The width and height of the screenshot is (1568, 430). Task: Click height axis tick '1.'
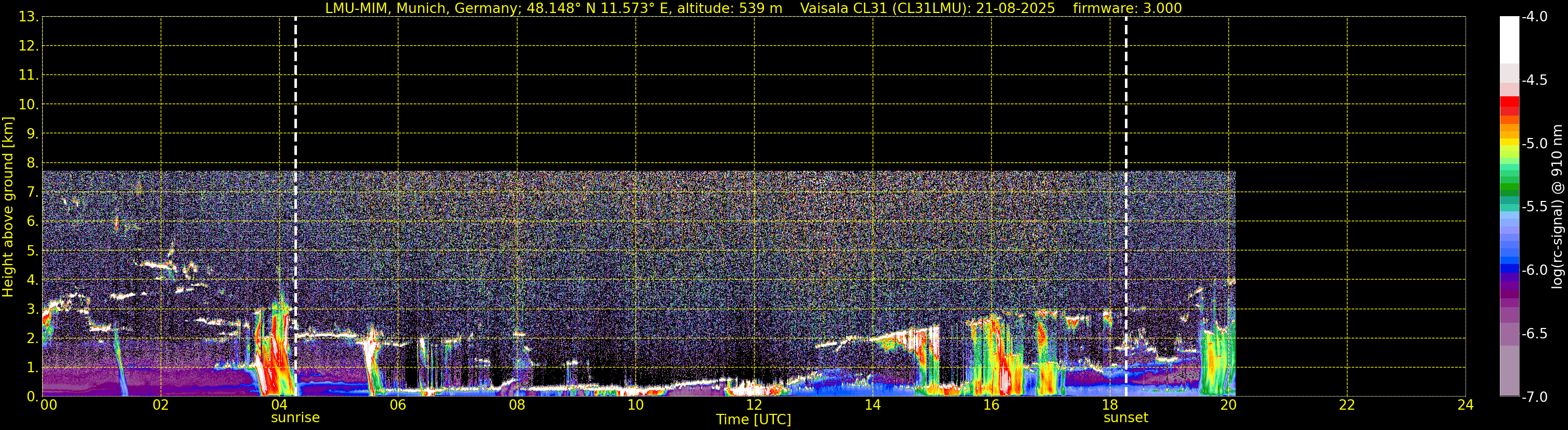(32, 368)
